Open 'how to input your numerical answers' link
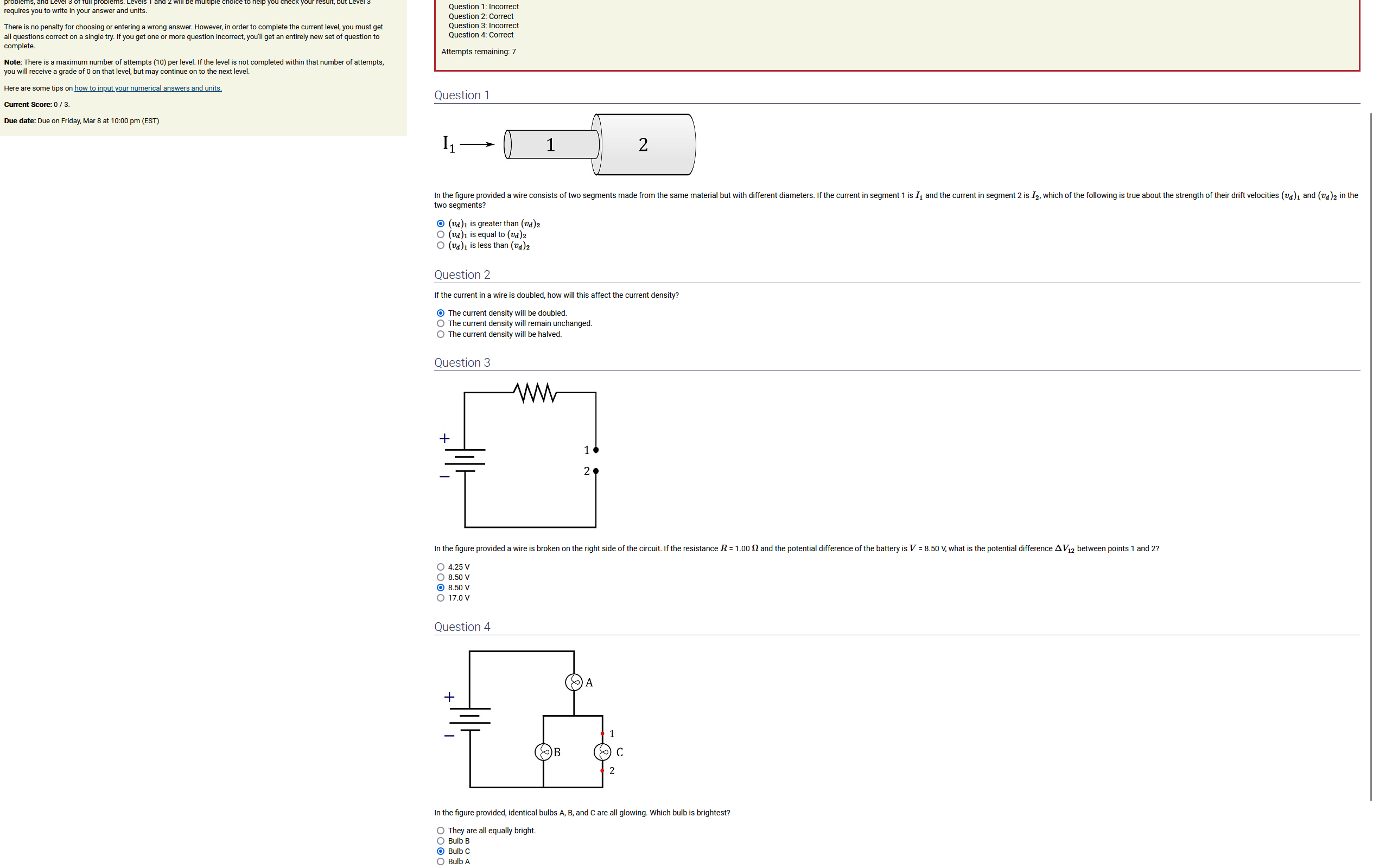Image resolution: width=1373 pixels, height=868 pixels. (x=148, y=88)
